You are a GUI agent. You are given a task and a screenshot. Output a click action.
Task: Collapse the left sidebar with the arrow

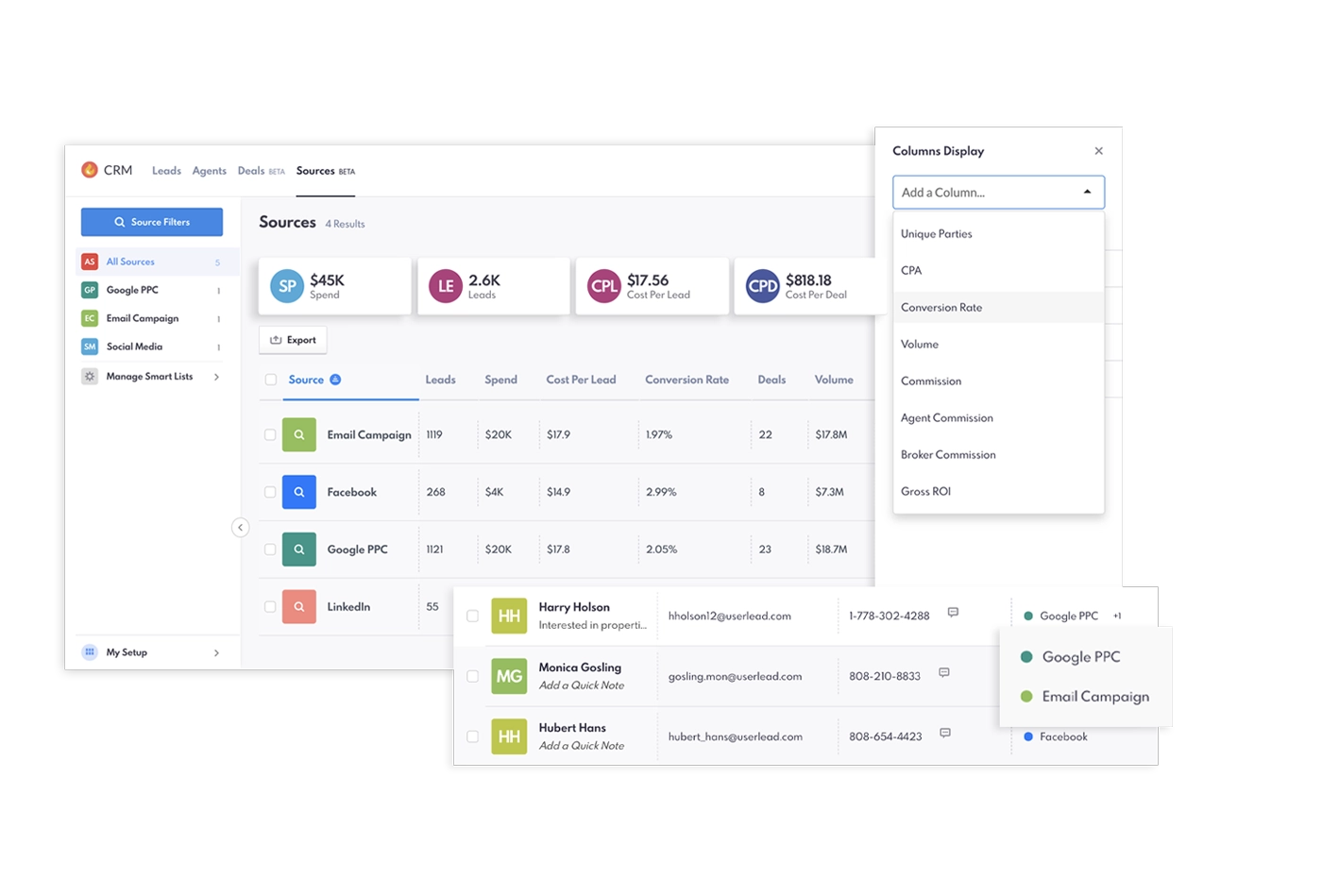241,528
